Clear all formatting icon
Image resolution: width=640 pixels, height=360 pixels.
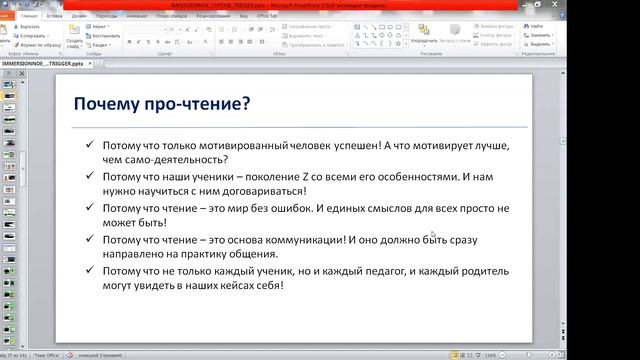pyautogui.click(x=209, y=29)
